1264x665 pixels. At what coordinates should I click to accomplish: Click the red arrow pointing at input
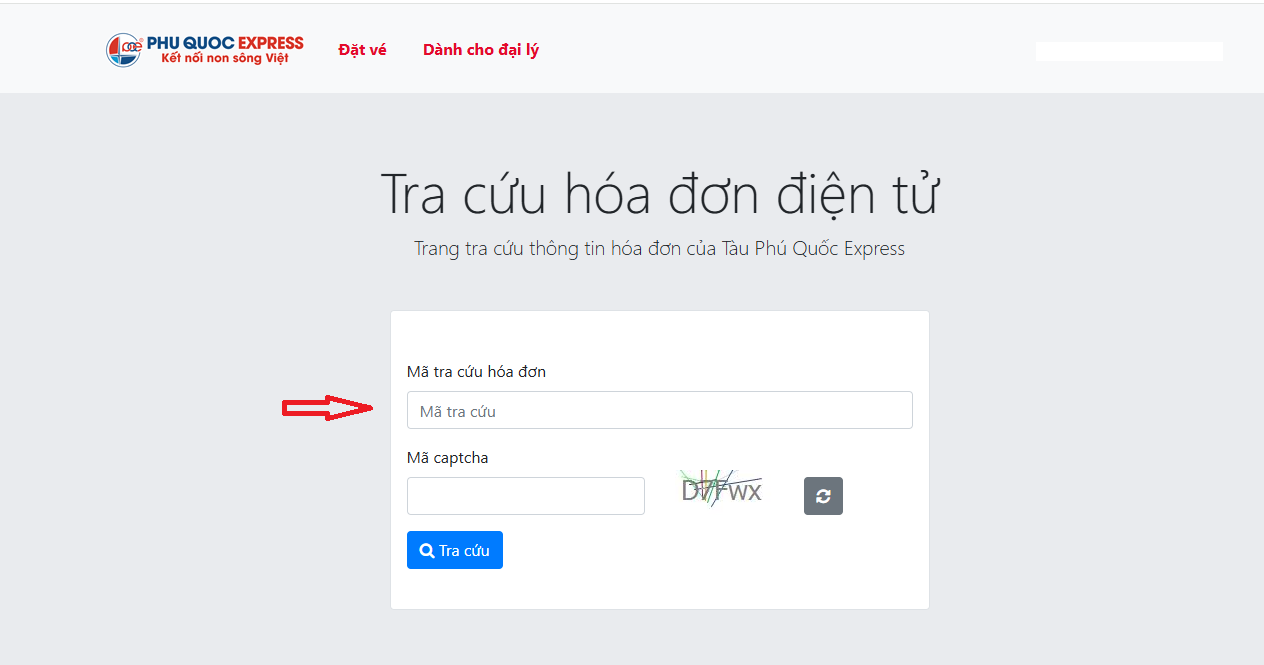pos(327,408)
